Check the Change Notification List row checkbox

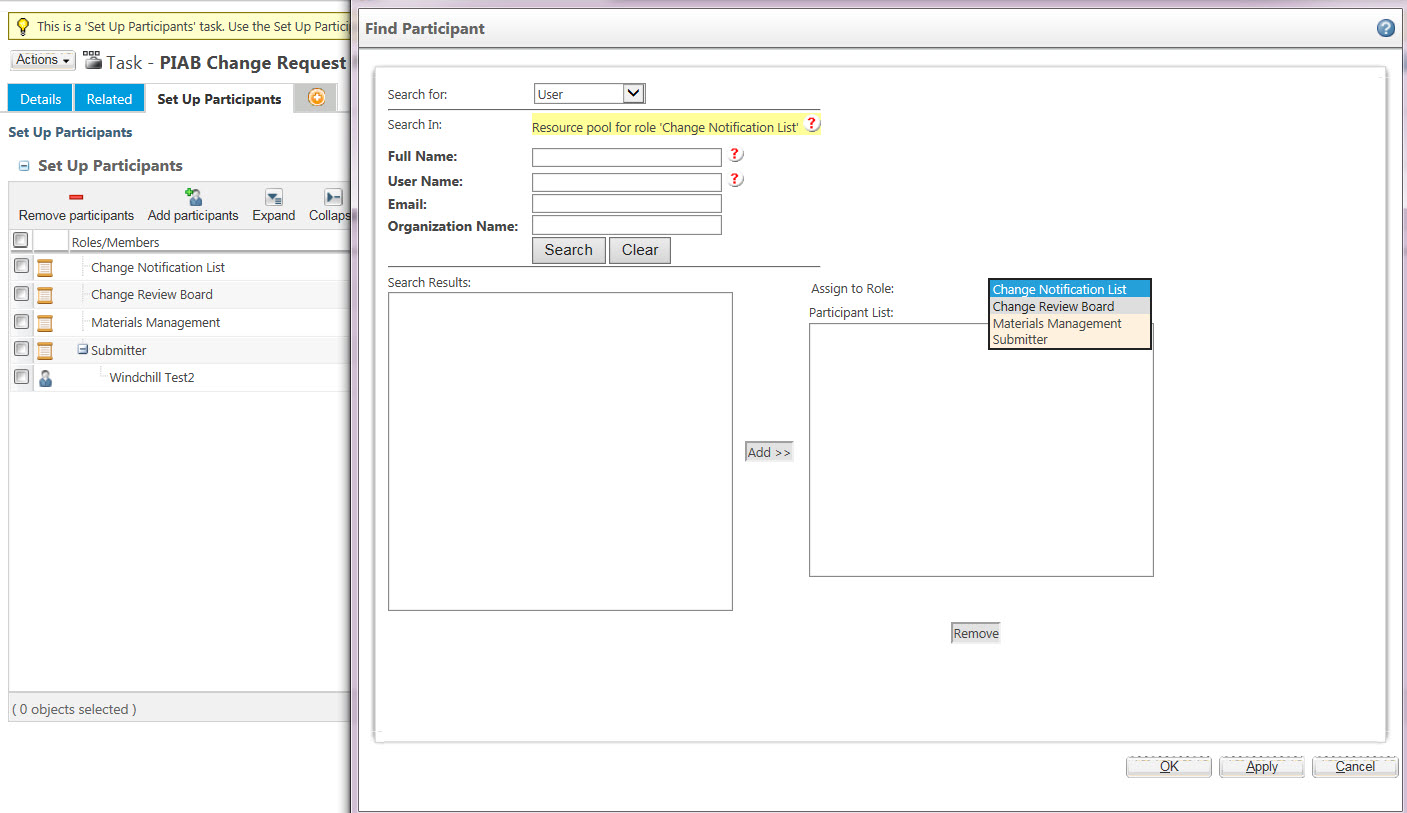point(21,266)
